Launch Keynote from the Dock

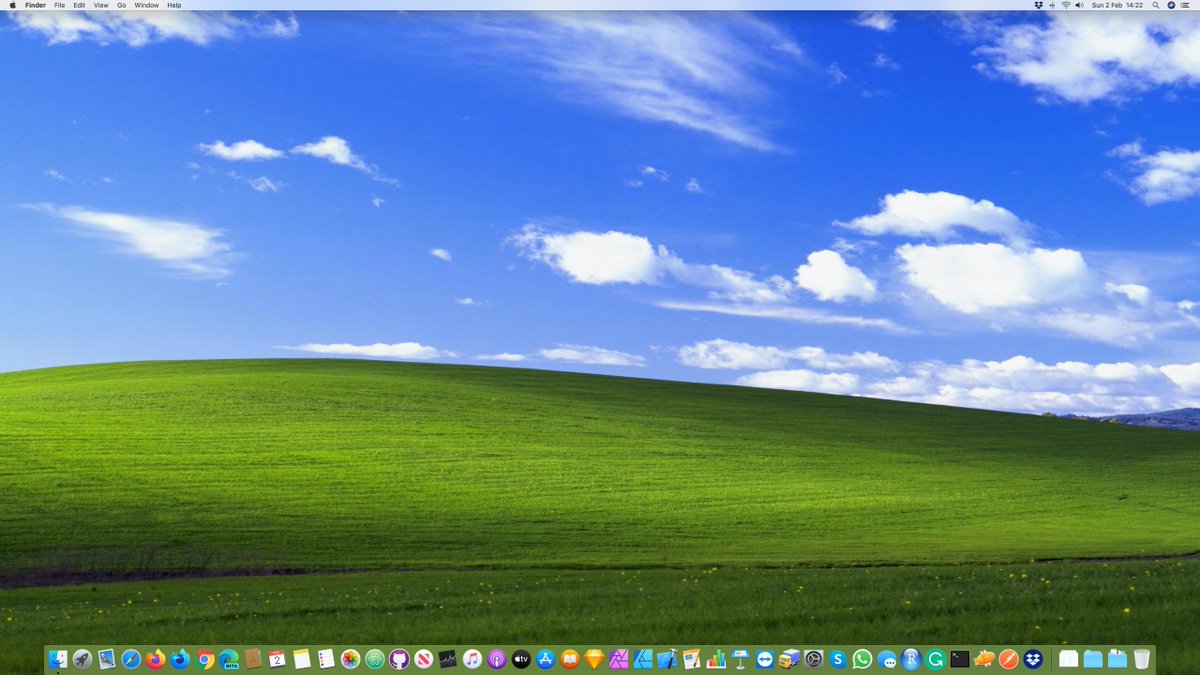pyautogui.click(x=741, y=659)
